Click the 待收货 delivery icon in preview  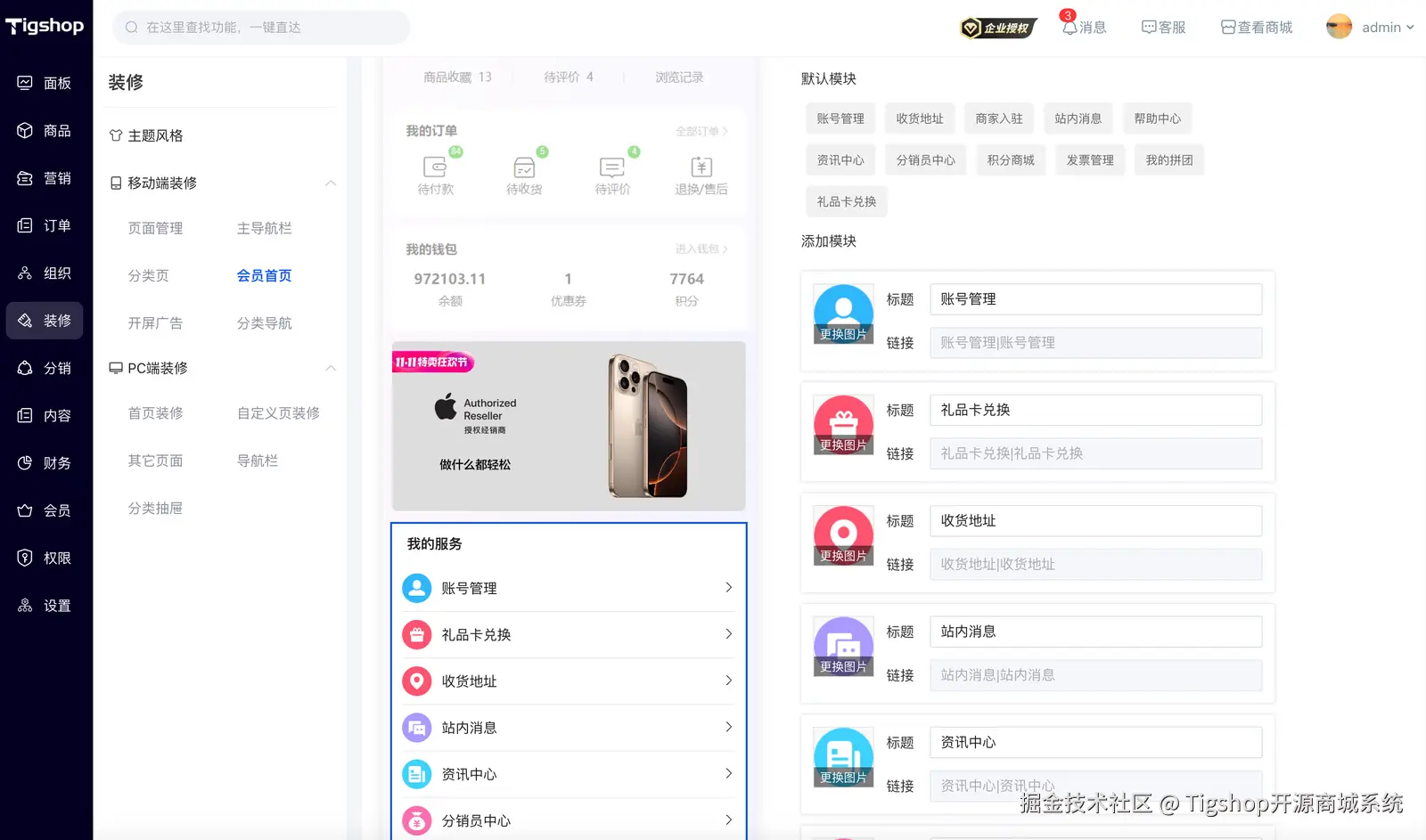point(524,167)
